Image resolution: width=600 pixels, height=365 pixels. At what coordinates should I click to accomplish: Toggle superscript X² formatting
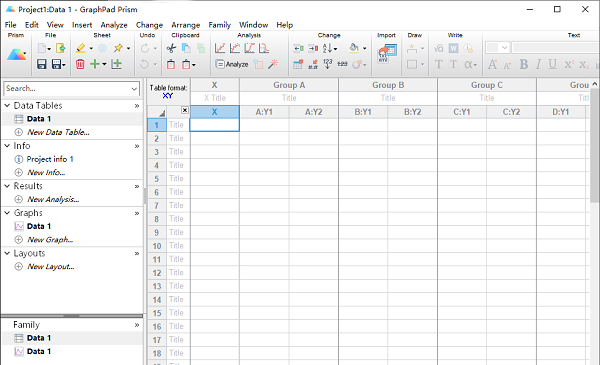pyautogui.click(x=569, y=64)
